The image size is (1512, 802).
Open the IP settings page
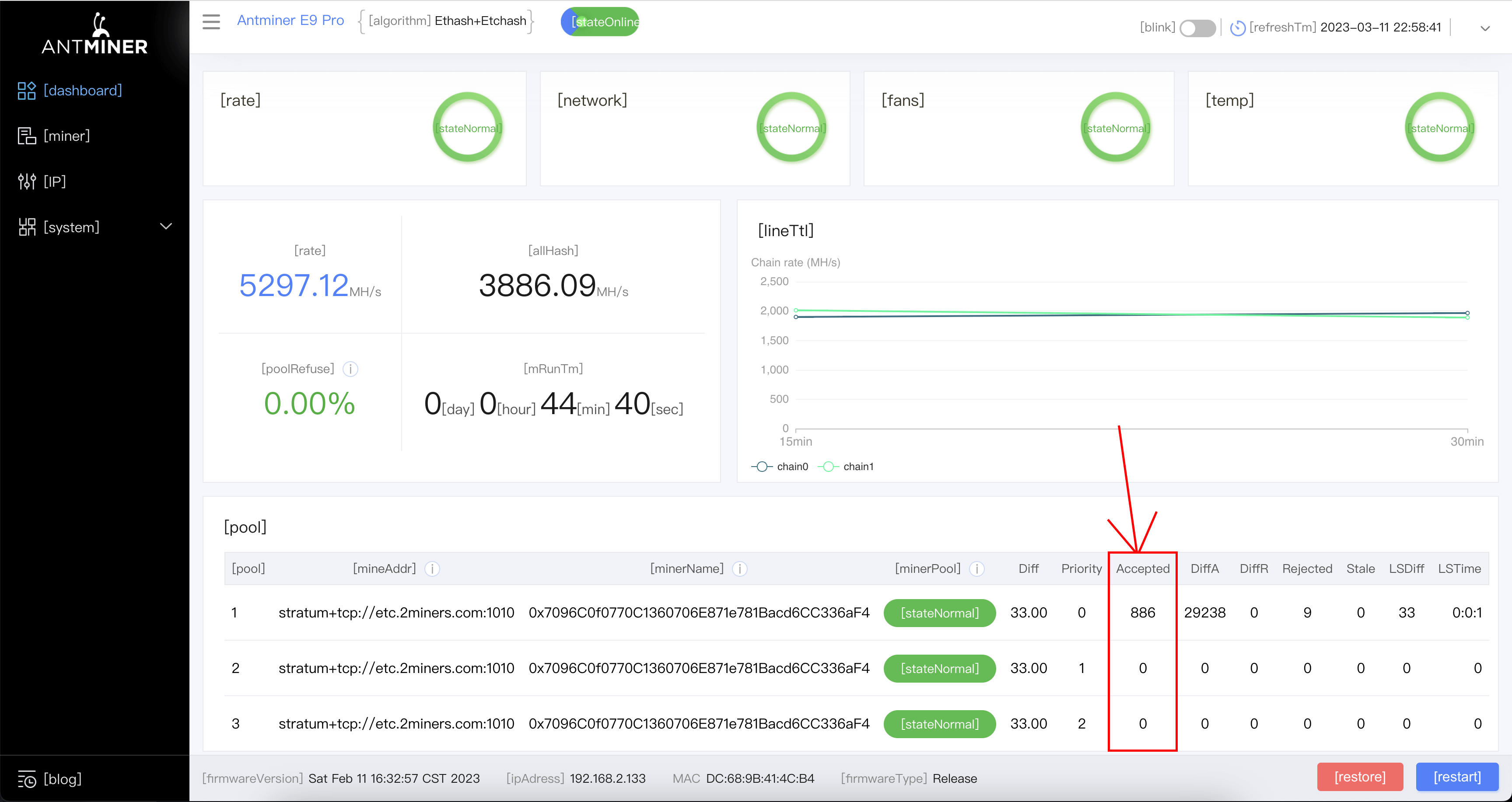pyautogui.click(x=54, y=182)
